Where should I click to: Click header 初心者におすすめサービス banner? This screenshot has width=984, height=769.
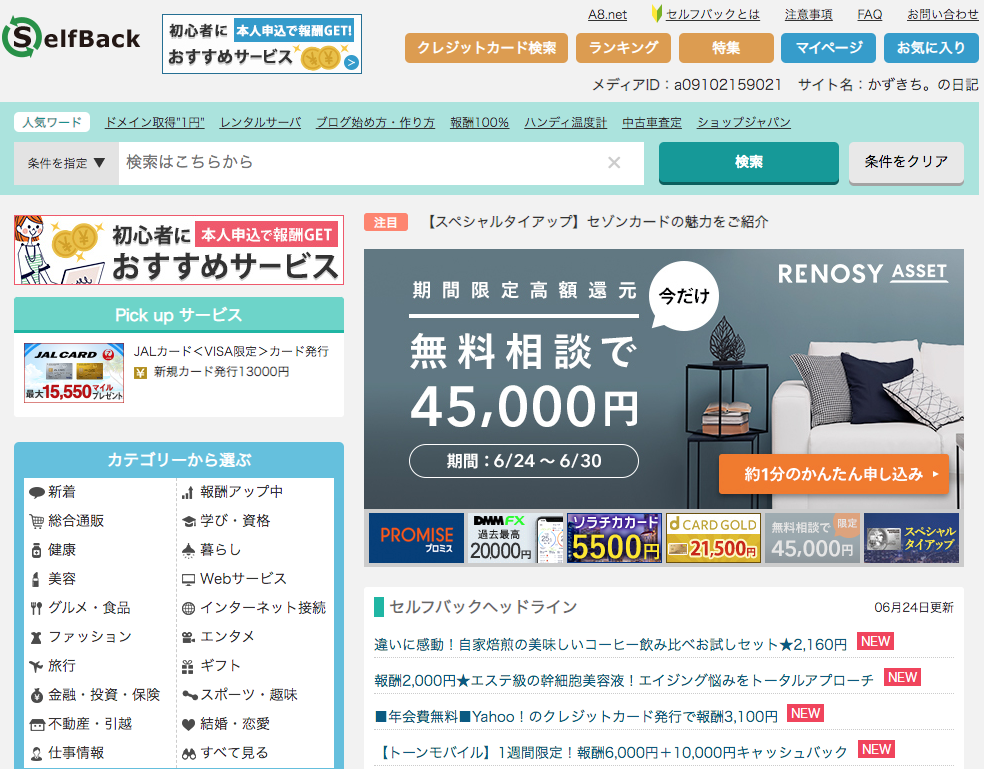(x=262, y=44)
